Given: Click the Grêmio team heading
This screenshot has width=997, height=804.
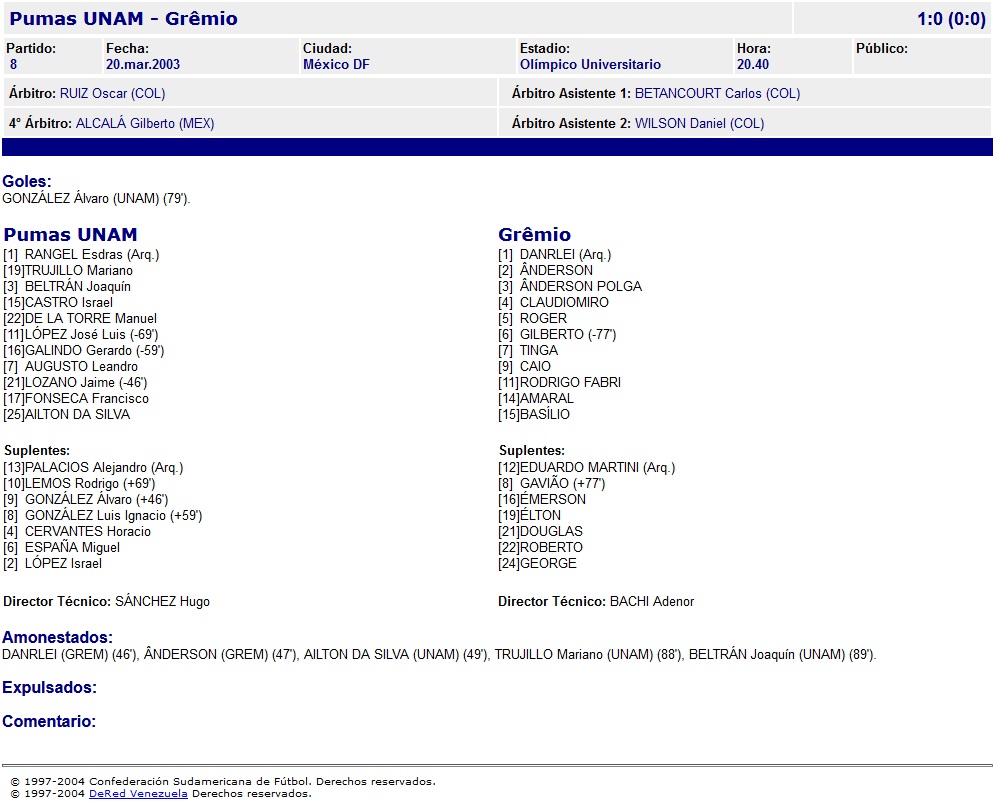Looking at the screenshot, I should (x=534, y=235).
